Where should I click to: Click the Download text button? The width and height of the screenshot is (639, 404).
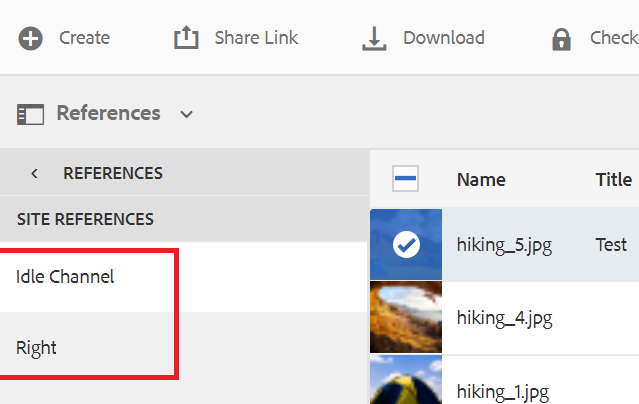(443, 38)
